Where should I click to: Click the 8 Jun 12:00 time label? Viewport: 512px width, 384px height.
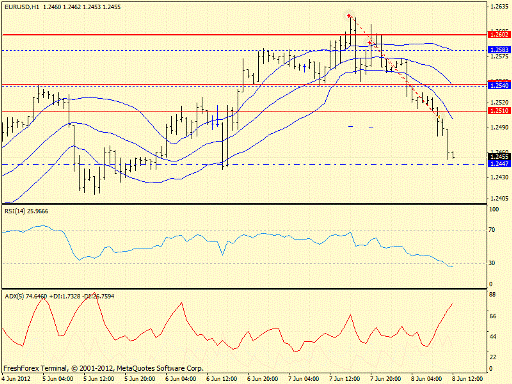coord(467,379)
